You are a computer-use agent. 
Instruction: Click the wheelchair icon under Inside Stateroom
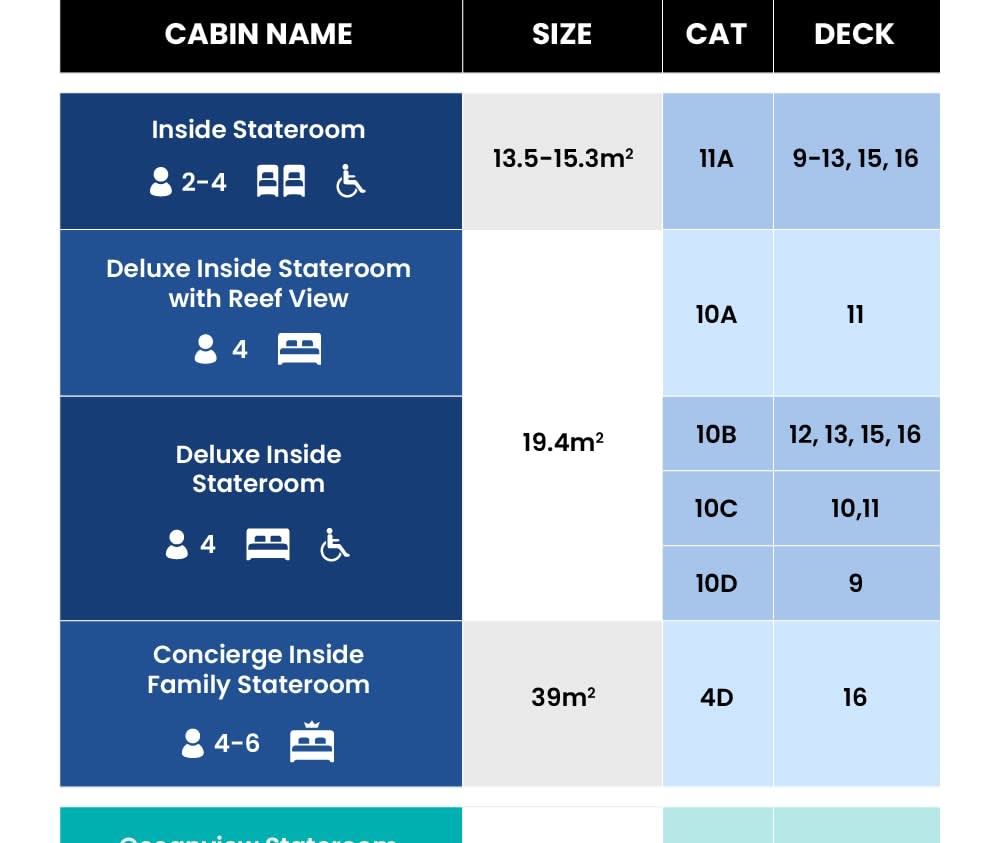tap(350, 182)
